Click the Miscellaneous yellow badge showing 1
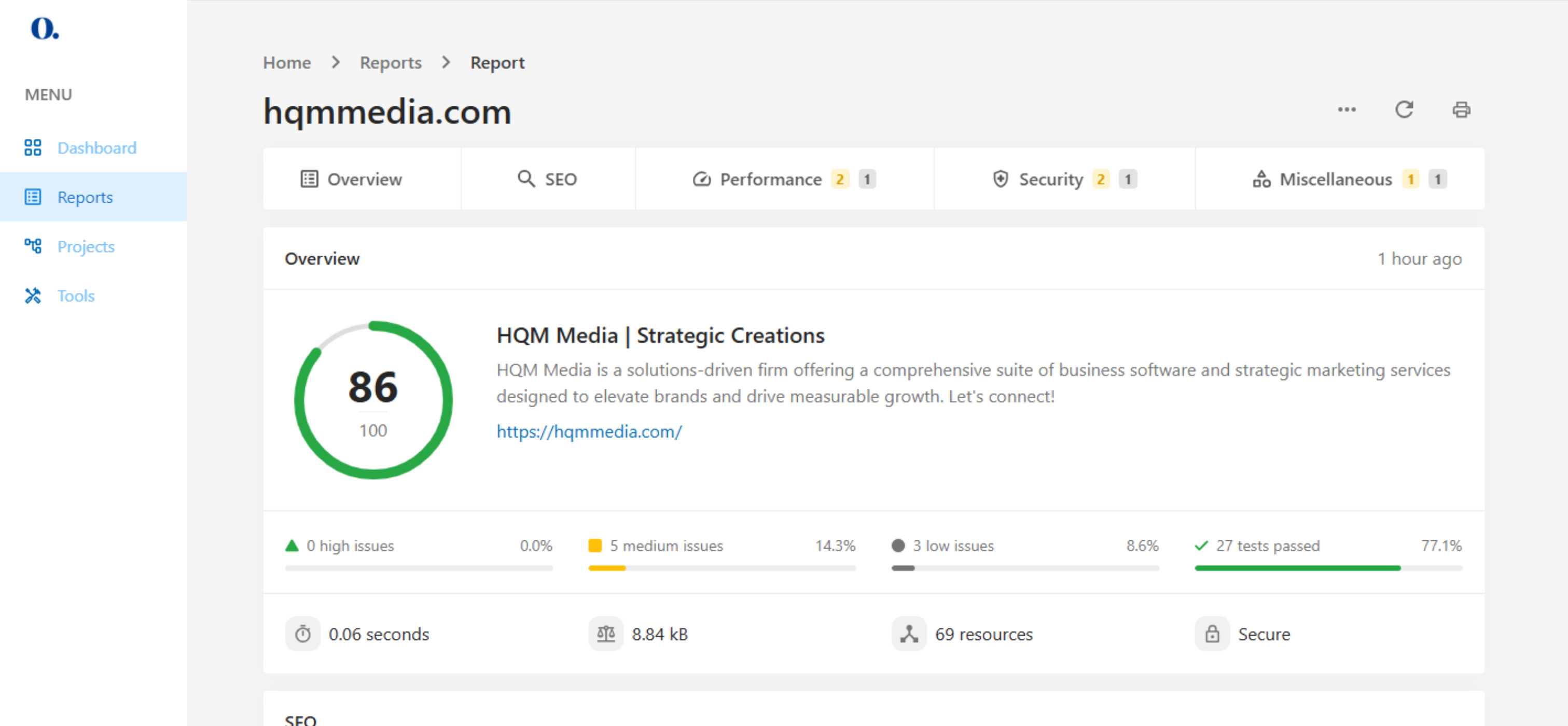The height and width of the screenshot is (726, 1568). click(x=1410, y=179)
